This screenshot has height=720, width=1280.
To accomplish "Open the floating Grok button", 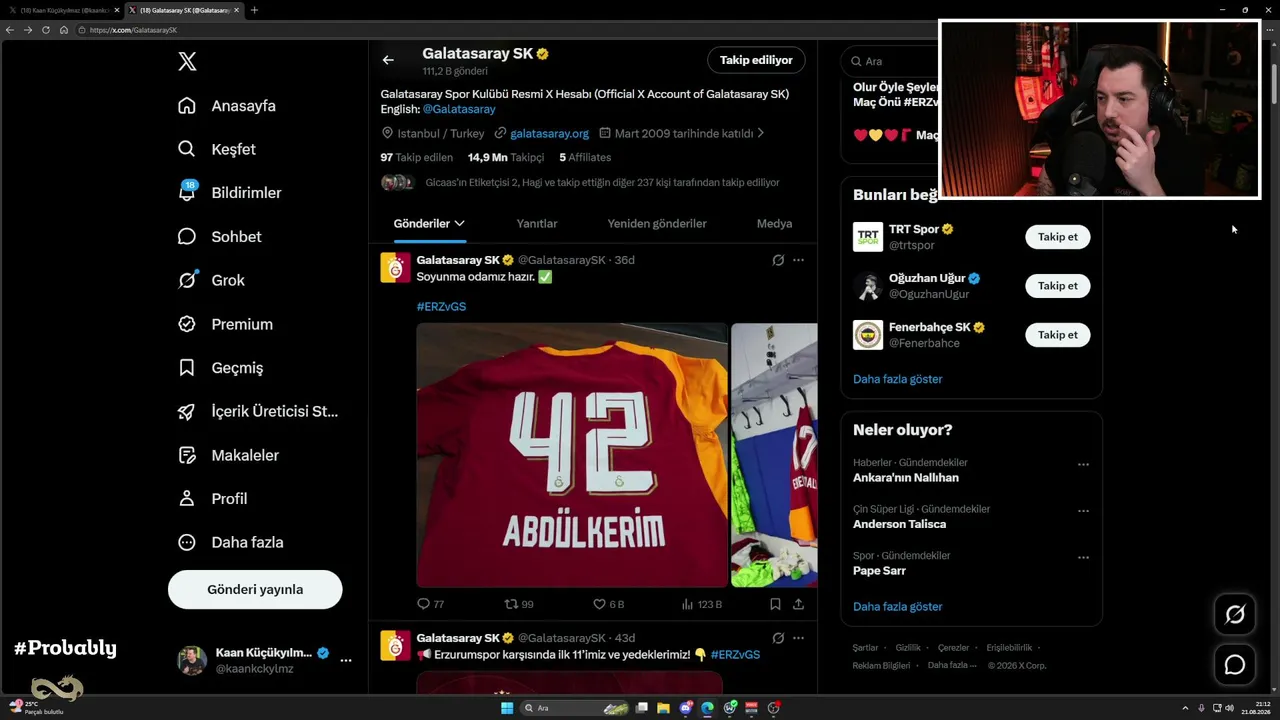I will (1235, 615).
